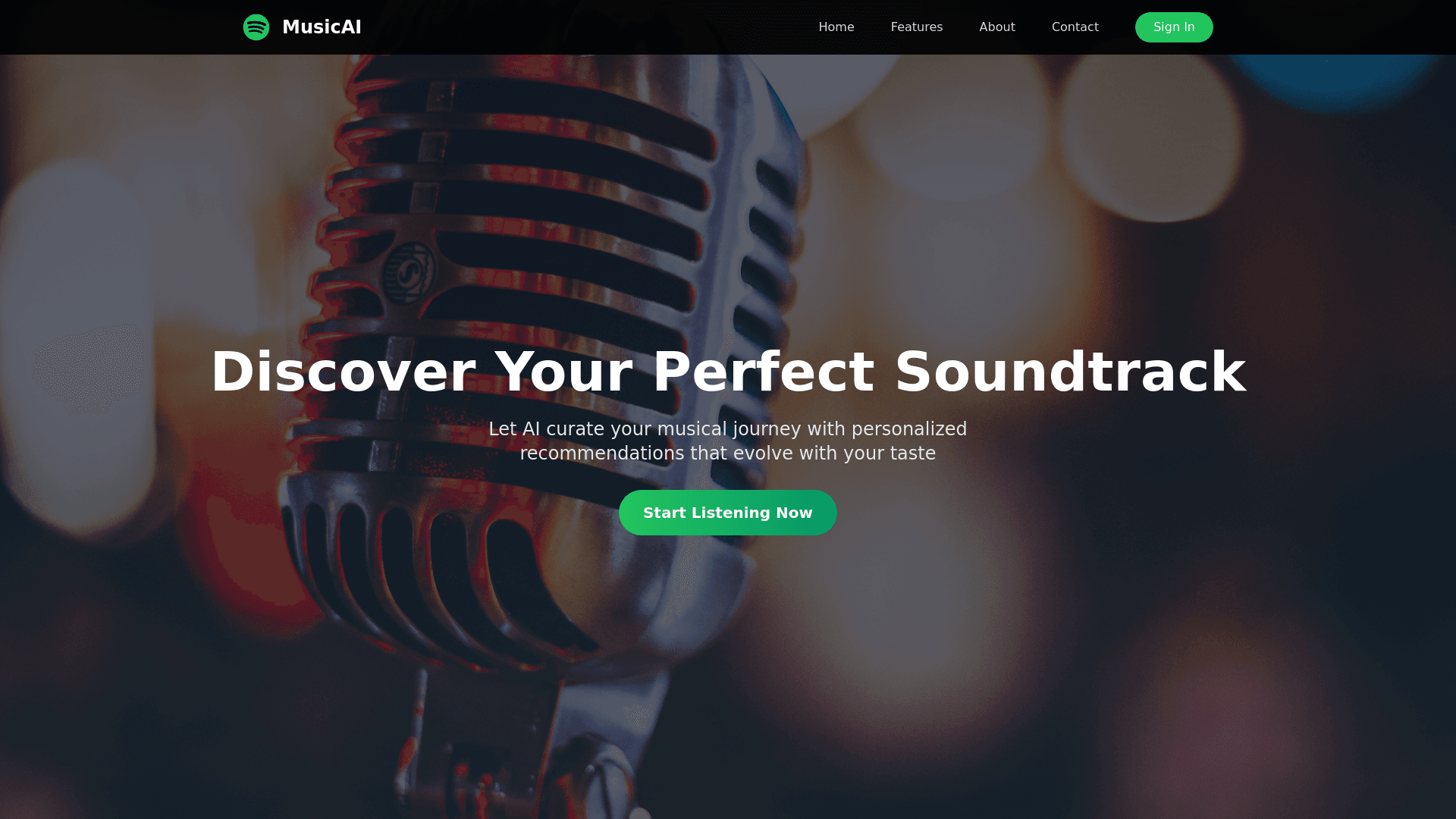Open the Home navigation link
The height and width of the screenshot is (819, 1456).
pos(836,27)
